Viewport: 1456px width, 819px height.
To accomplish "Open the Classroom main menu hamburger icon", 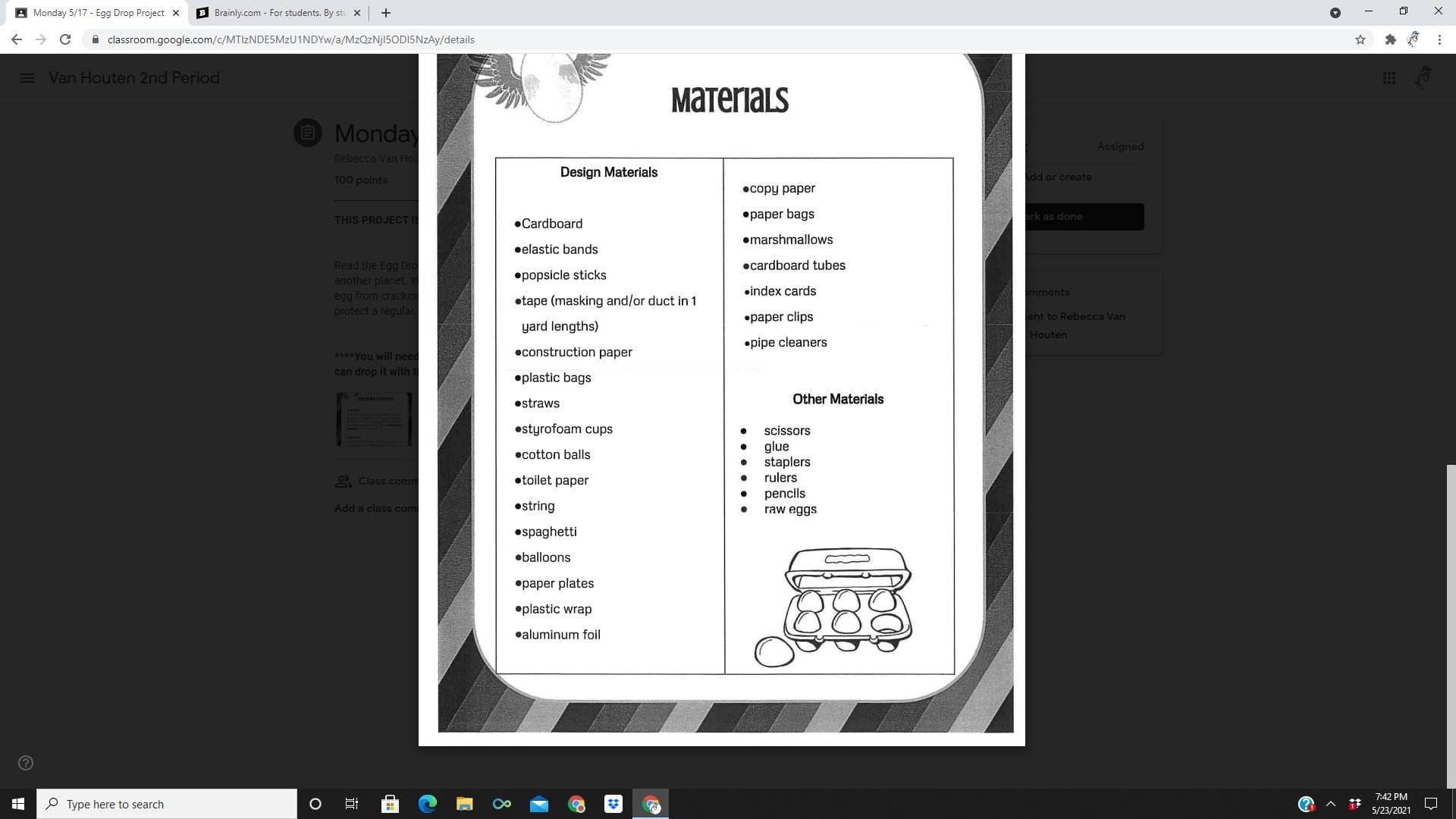I will (x=27, y=78).
